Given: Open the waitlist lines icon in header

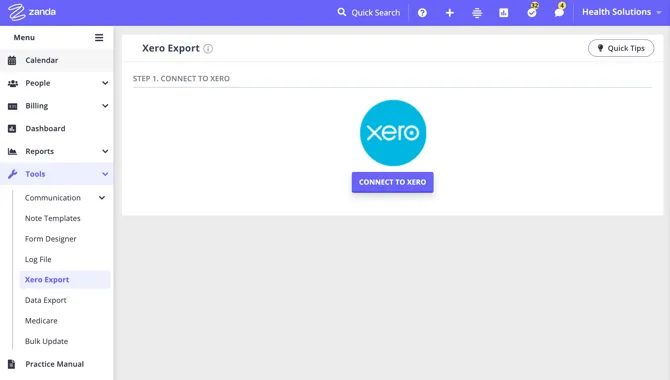Looking at the screenshot, I should pos(477,13).
